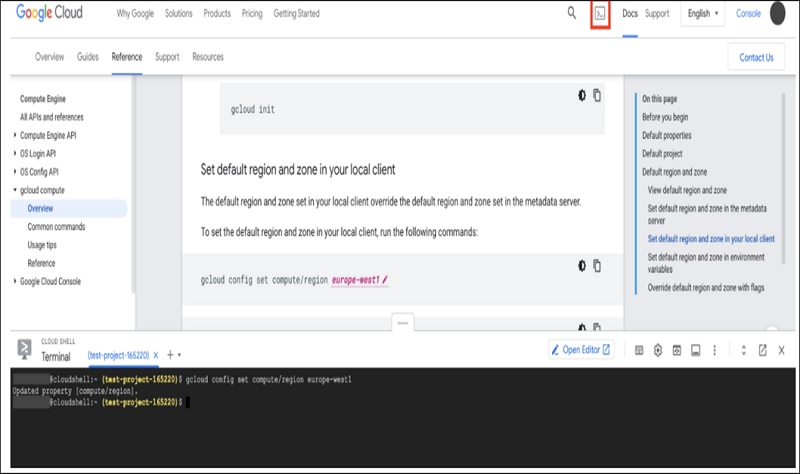800x474 pixels.
Task: Click the Activate Cloud Shell icon in header
Action: [600, 14]
